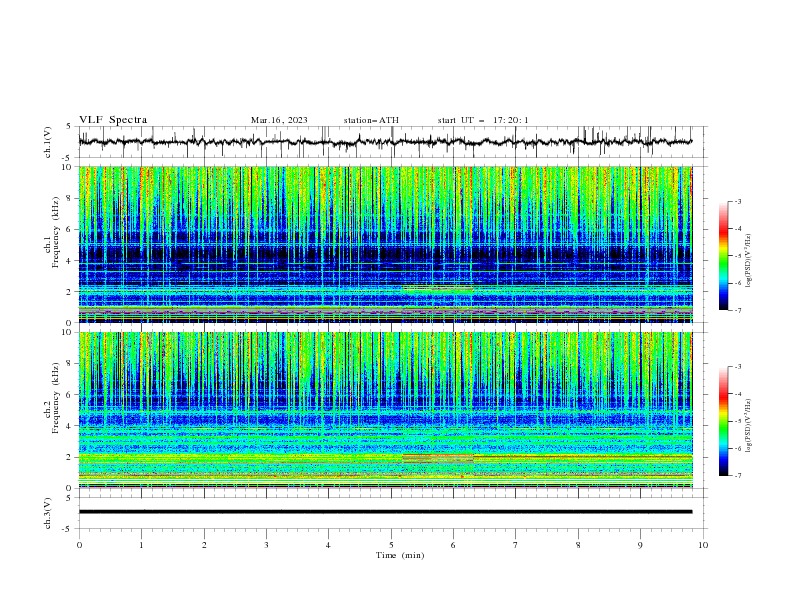Click time axis tick label "7"

516,545
